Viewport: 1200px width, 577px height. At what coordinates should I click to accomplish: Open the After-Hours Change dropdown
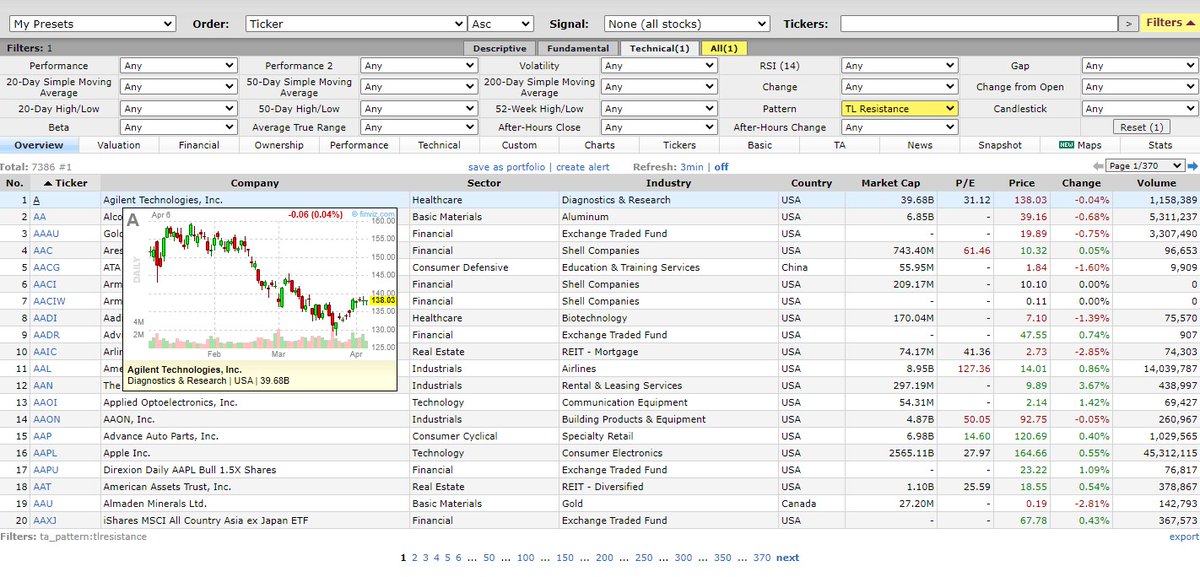[x=900, y=127]
